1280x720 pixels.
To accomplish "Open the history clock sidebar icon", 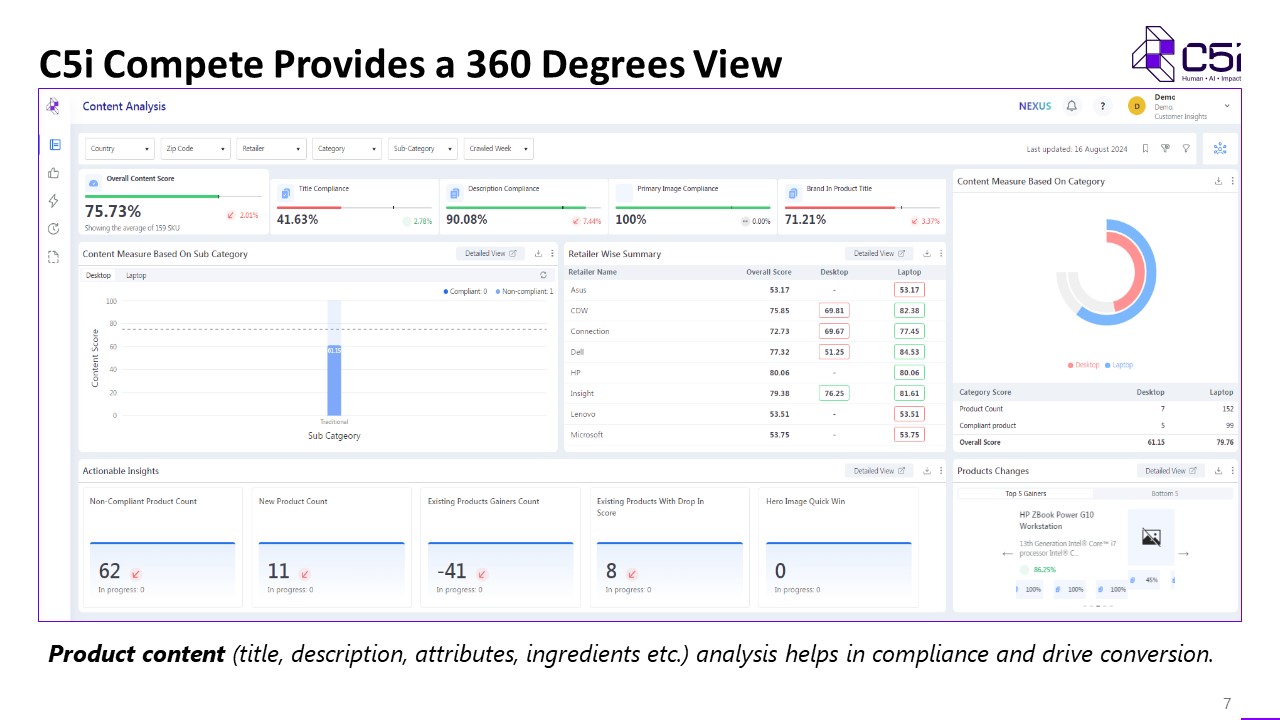I will 54,229.
